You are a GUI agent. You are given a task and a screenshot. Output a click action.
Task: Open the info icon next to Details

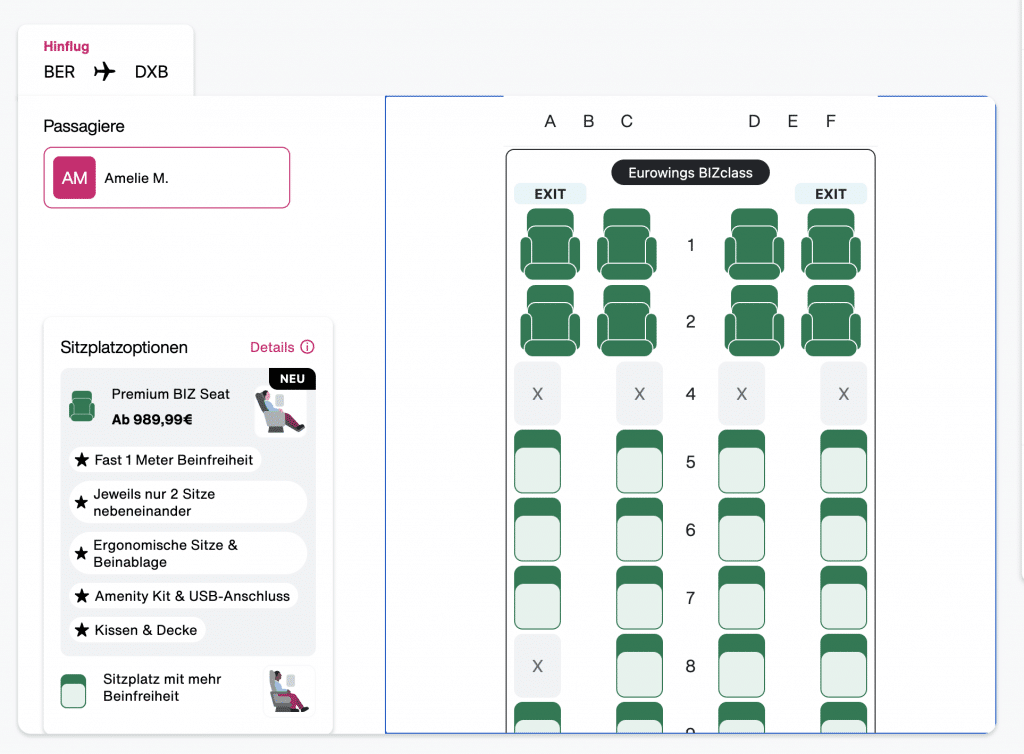coord(307,346)
